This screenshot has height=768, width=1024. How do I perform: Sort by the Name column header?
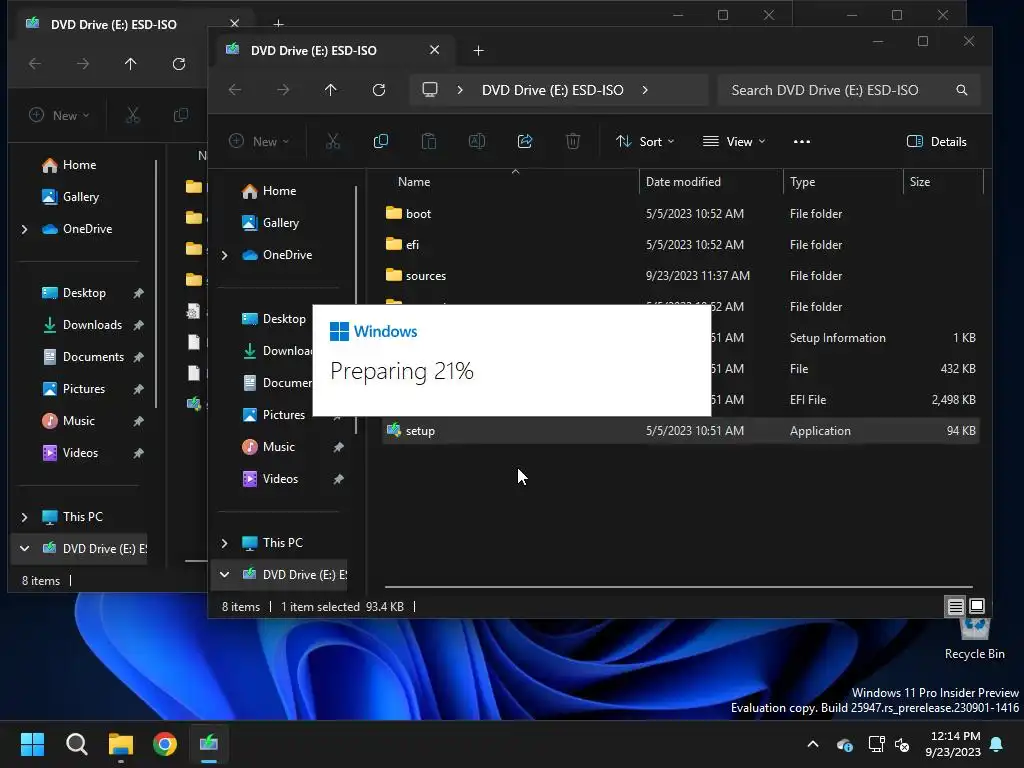pos(413,182)
